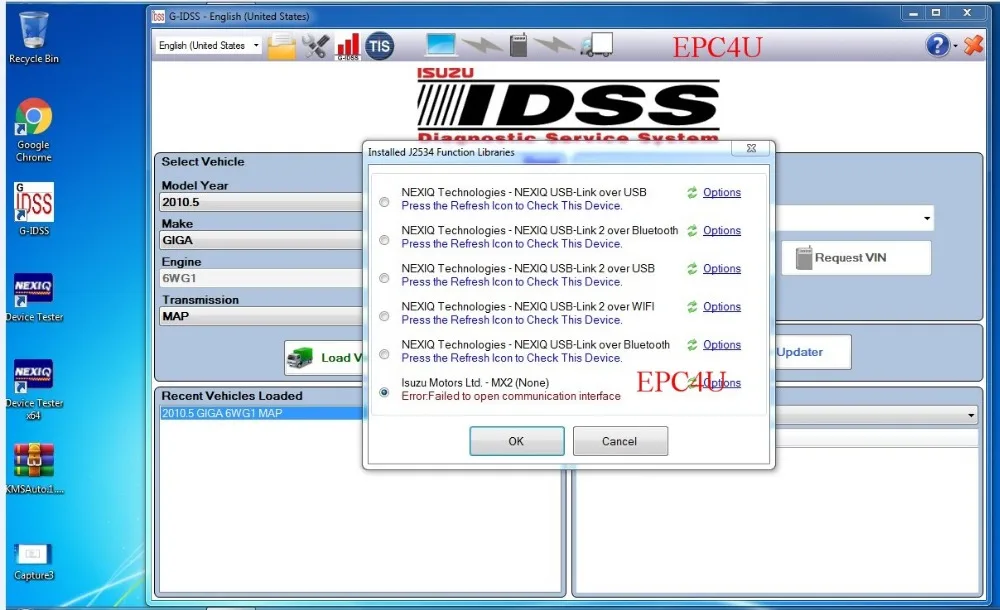The image size is (1000, 610).
Task: Click the laptop computer icon in toolbar
Action: point(441,45)
